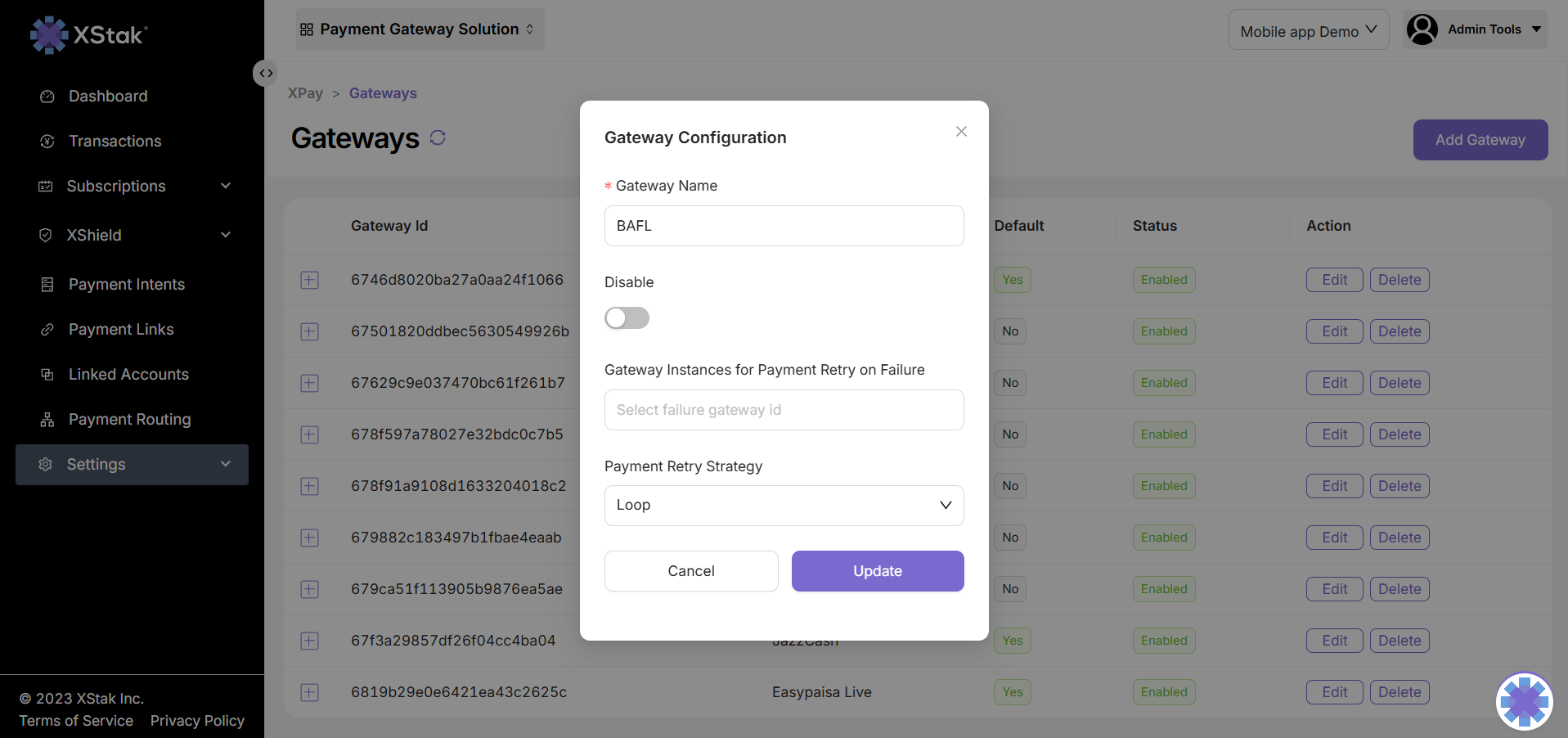
Task: Cancel the gateway configuration
Action: (x=690, y=571)
